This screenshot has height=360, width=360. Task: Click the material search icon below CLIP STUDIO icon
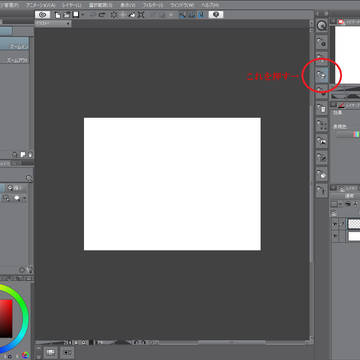tap(322, 42)
